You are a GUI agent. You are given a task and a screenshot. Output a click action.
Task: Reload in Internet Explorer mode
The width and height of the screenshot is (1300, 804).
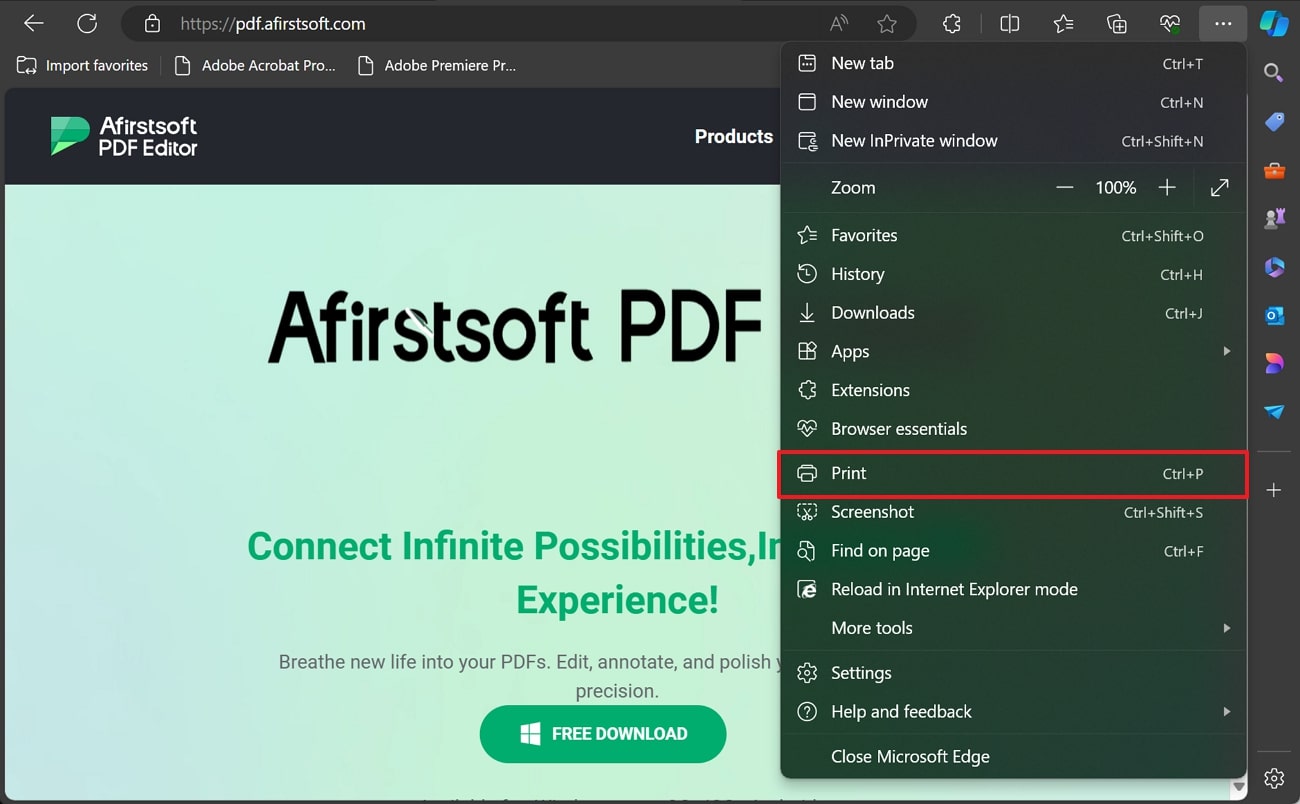(1013, 590)
